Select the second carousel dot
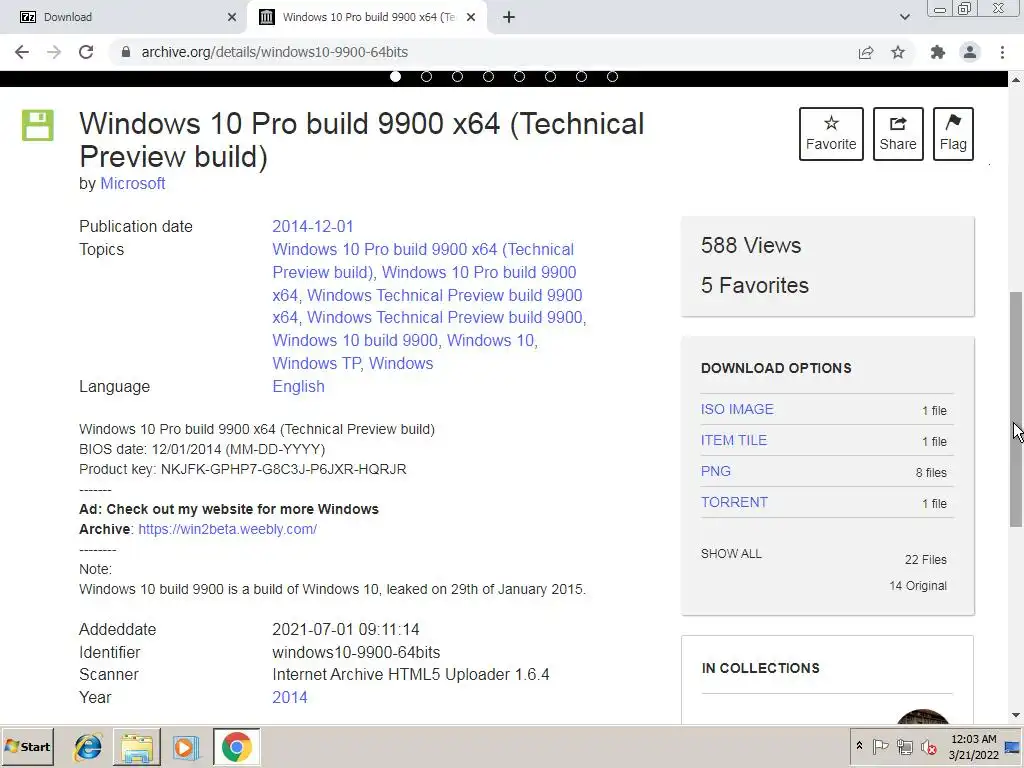The image size is (1024, 768). pos(426,76)
